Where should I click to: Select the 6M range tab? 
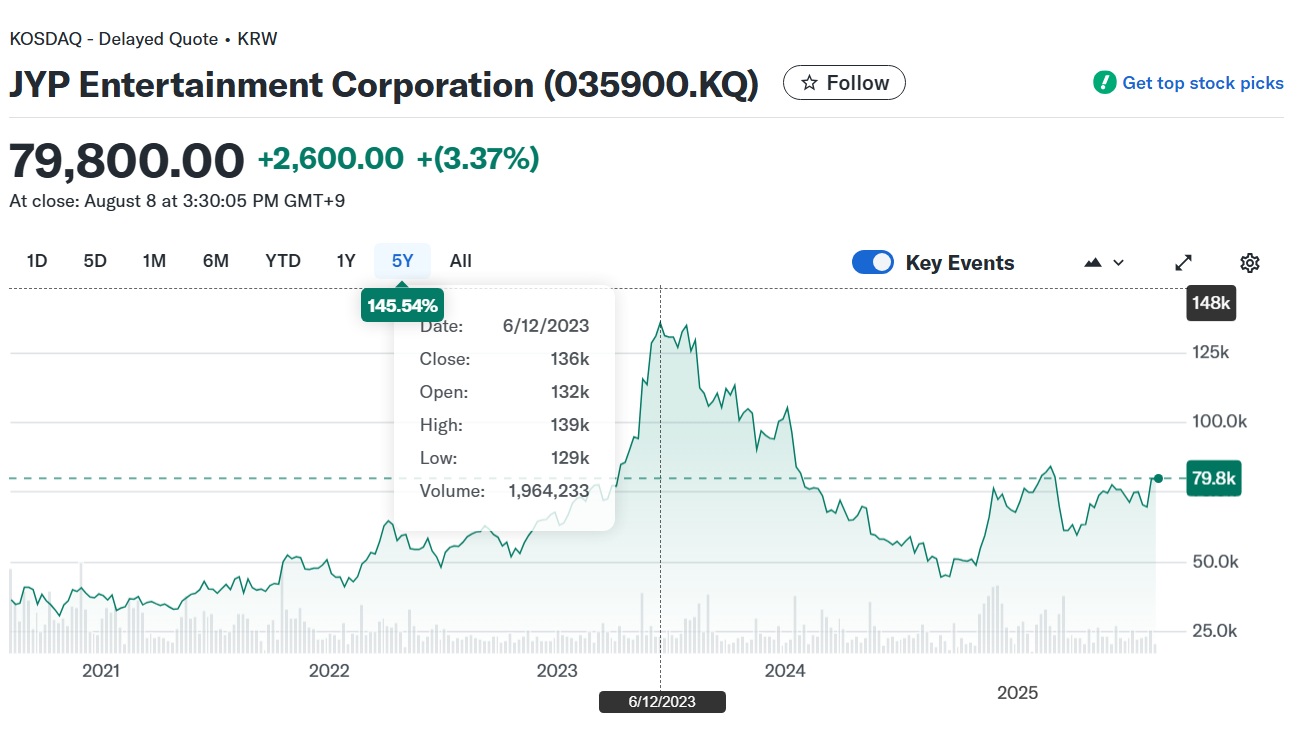coord(216,261)
